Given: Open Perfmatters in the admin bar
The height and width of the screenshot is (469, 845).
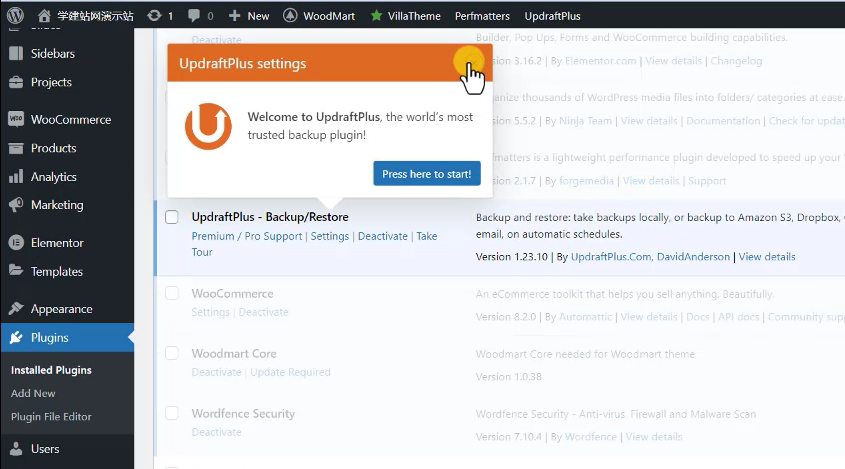Looking at the screenshot, I should pos(482,16).
